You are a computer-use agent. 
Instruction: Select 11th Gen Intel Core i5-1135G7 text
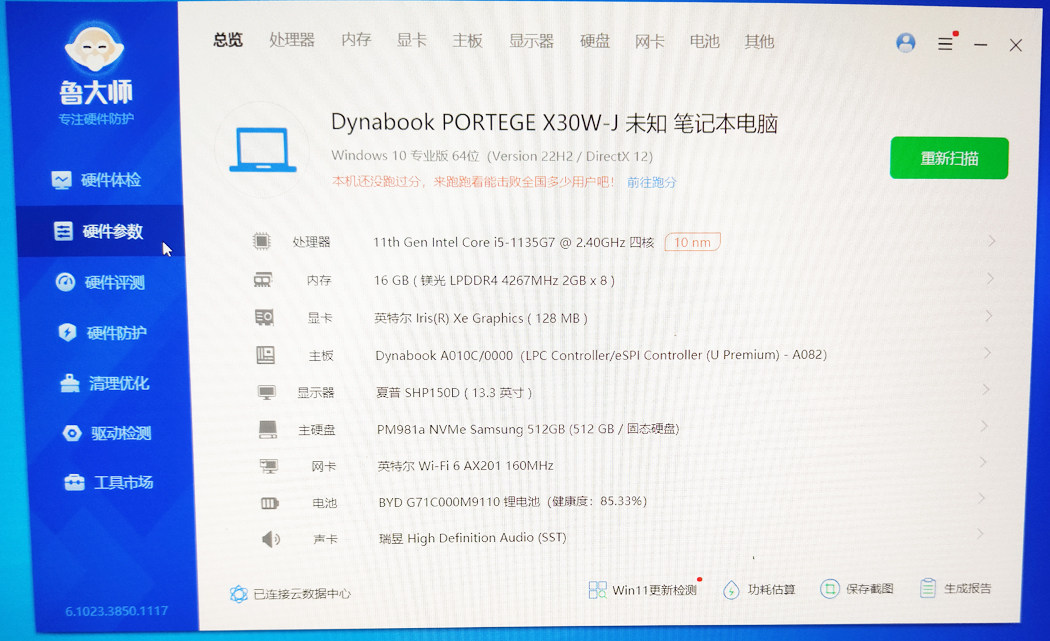pos(513,242)
